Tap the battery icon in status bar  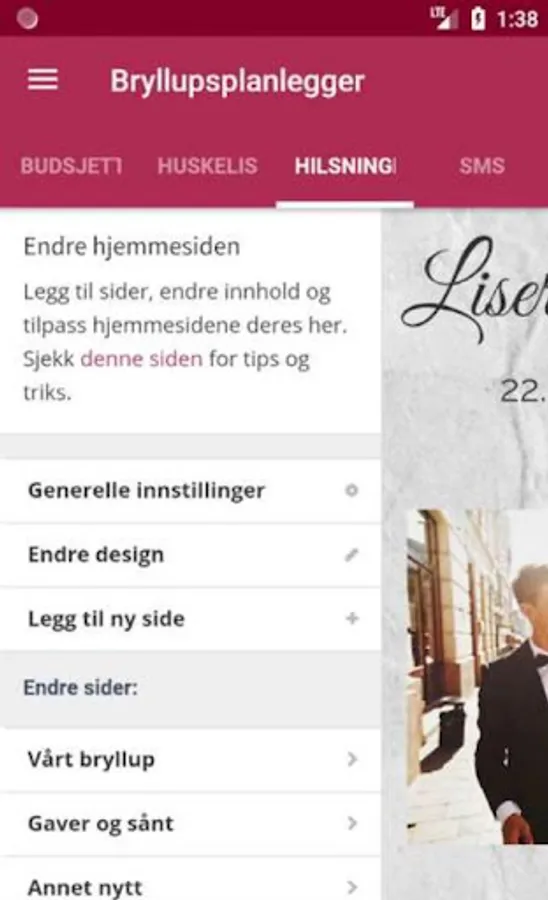pos(478,19)
